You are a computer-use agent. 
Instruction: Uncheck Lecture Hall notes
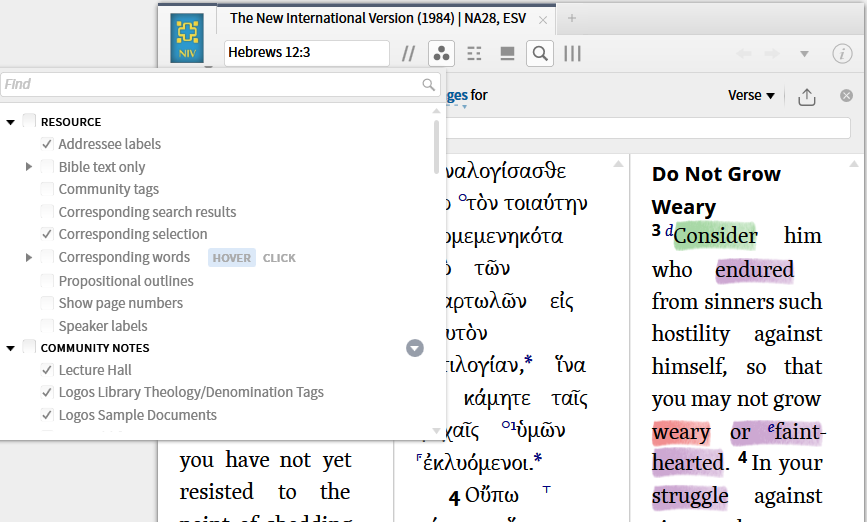47,369
